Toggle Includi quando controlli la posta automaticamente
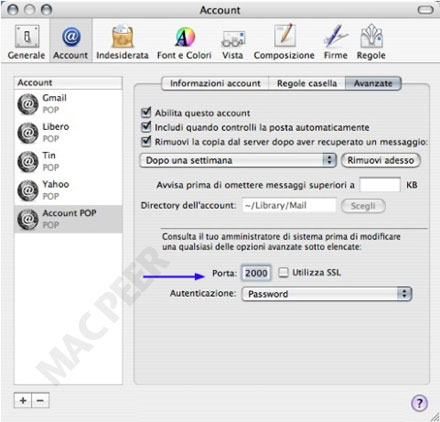Screen dimensions: 440x422 click(x=146, y=127)
